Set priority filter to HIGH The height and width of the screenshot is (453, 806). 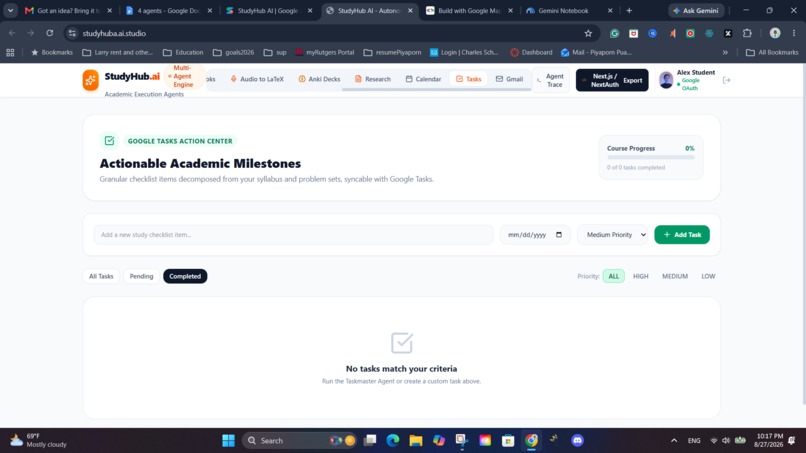tap(640, 276)
